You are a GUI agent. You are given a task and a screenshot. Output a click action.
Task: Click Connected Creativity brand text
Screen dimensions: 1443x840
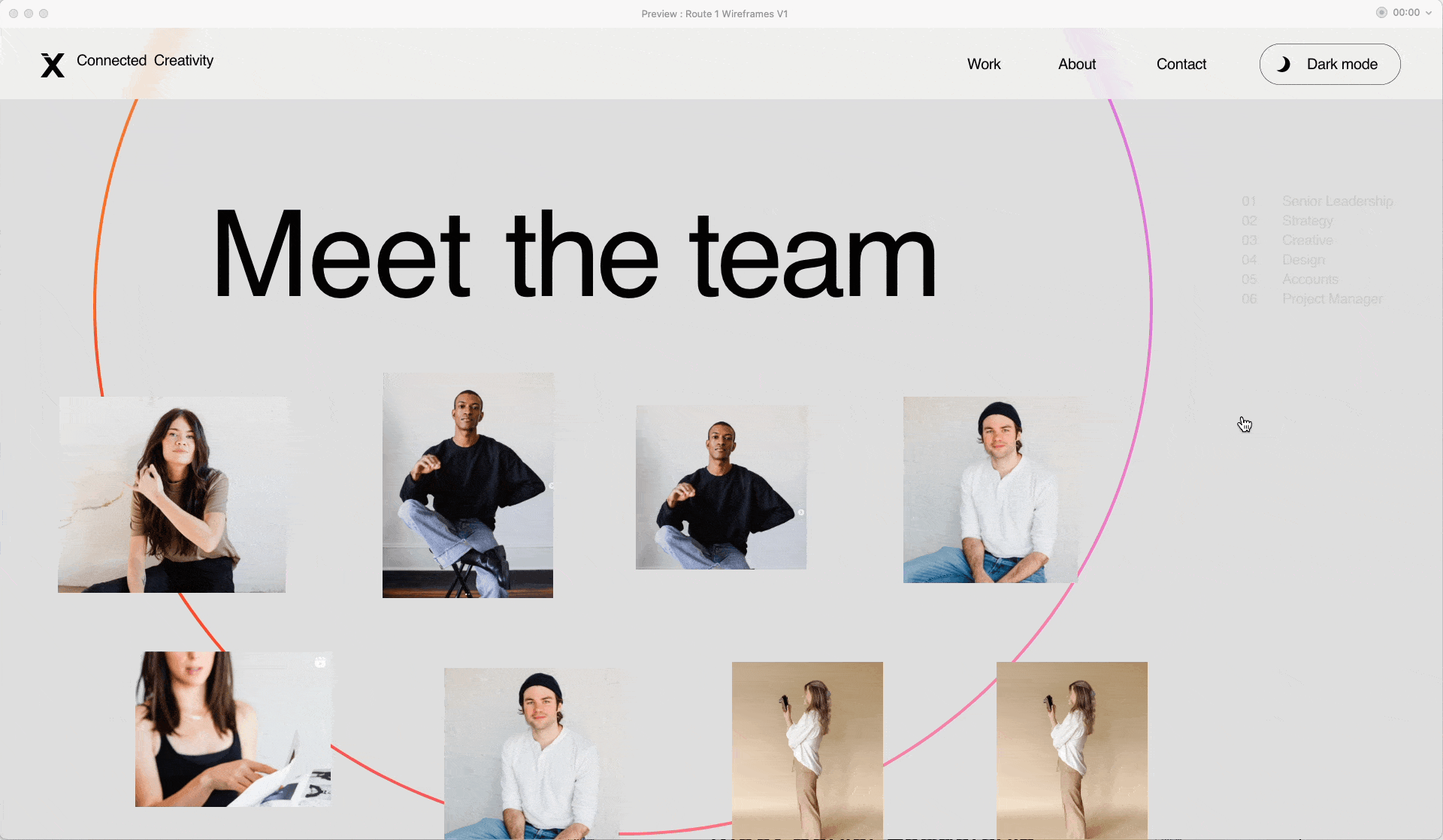click(145, 61)
